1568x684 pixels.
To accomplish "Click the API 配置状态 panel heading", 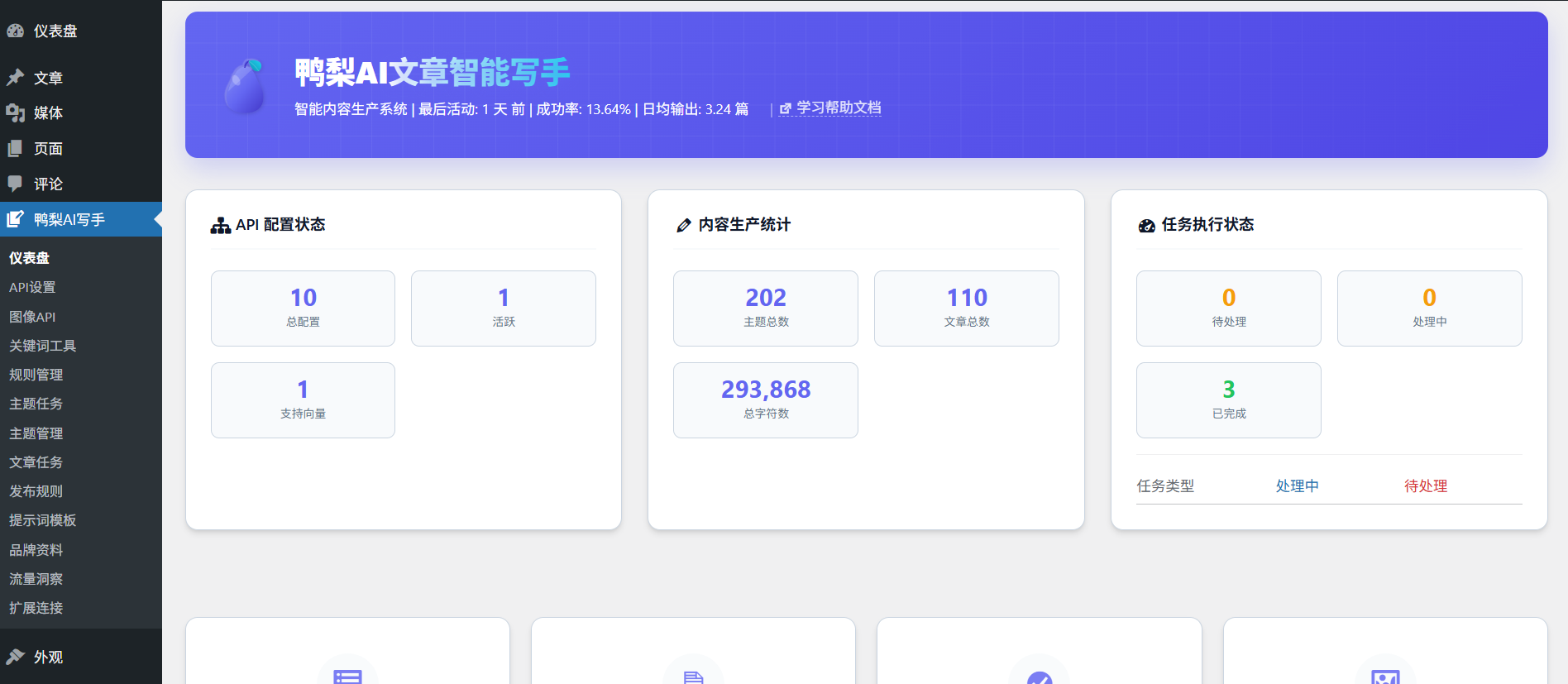I will (280, 225).
